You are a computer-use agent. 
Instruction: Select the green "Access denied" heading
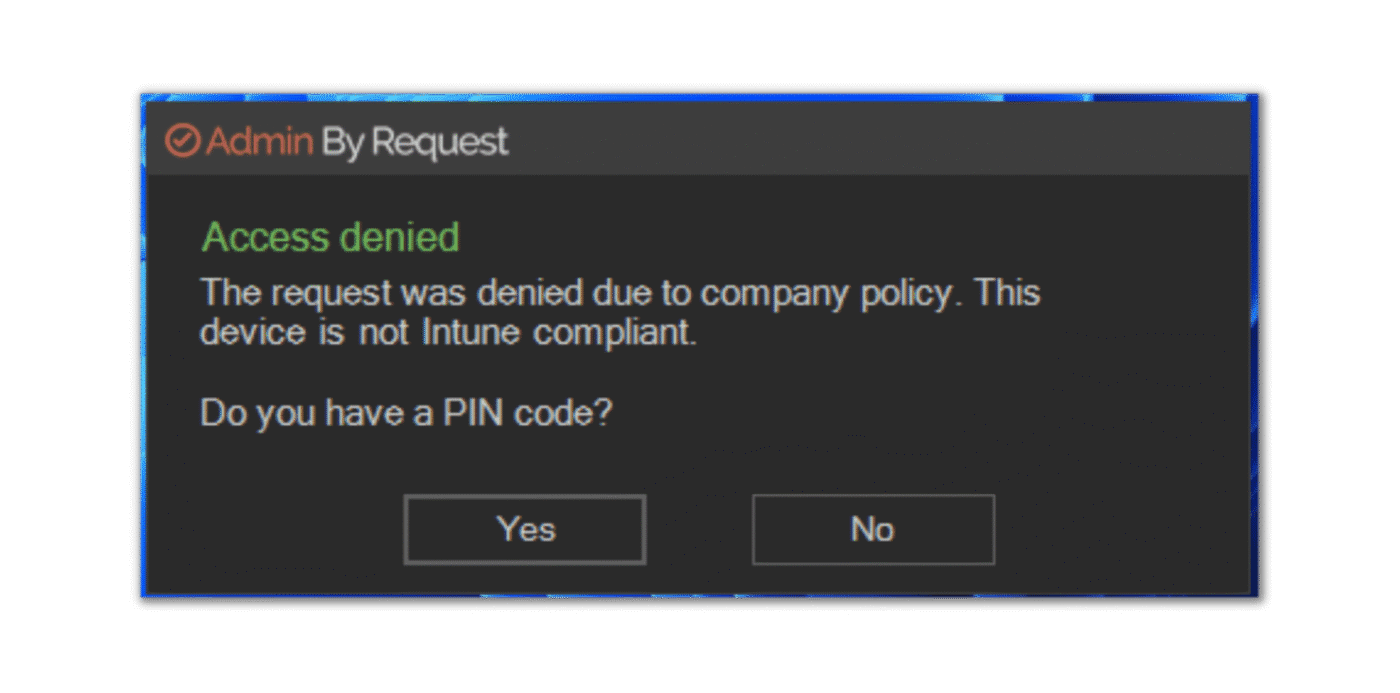pos(330,238)
